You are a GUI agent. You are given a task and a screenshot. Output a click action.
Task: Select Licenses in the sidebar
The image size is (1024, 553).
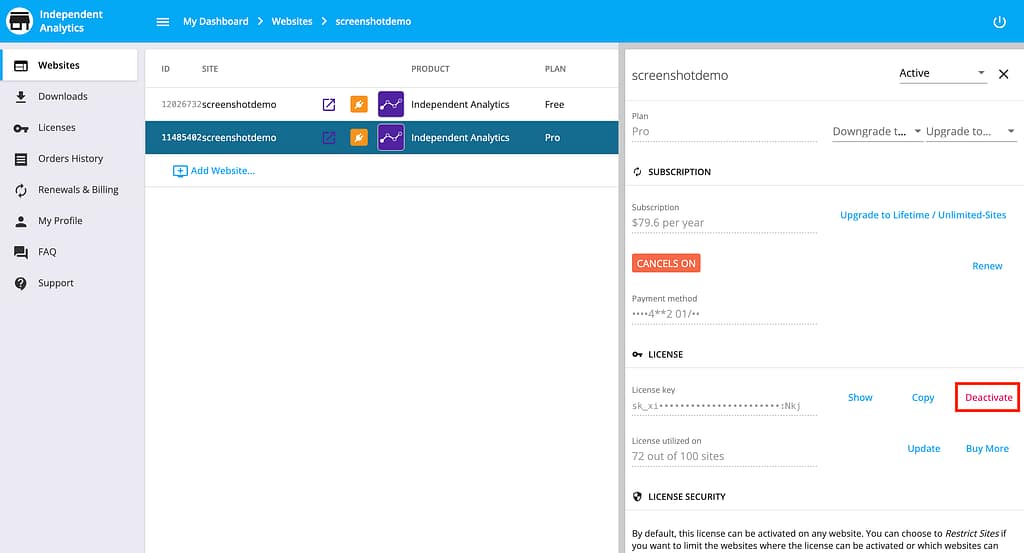point(56,128)
